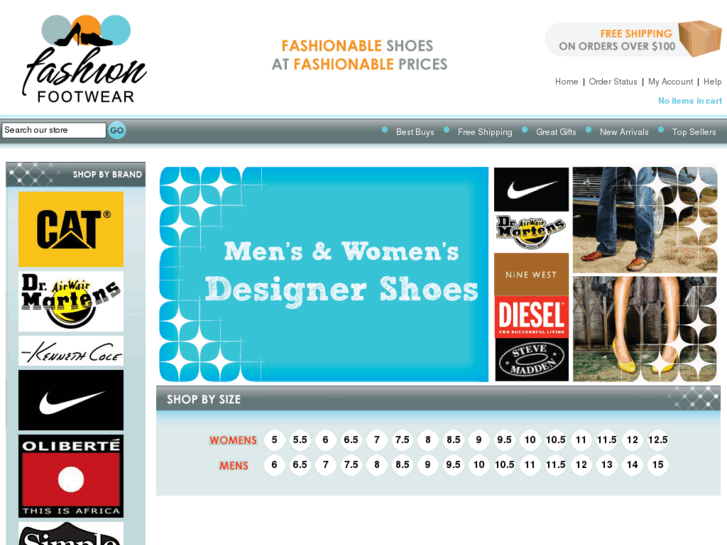This screenshot has height=545, width=727.
Task: Select Mens size 7.5
Action: point(351,465)
